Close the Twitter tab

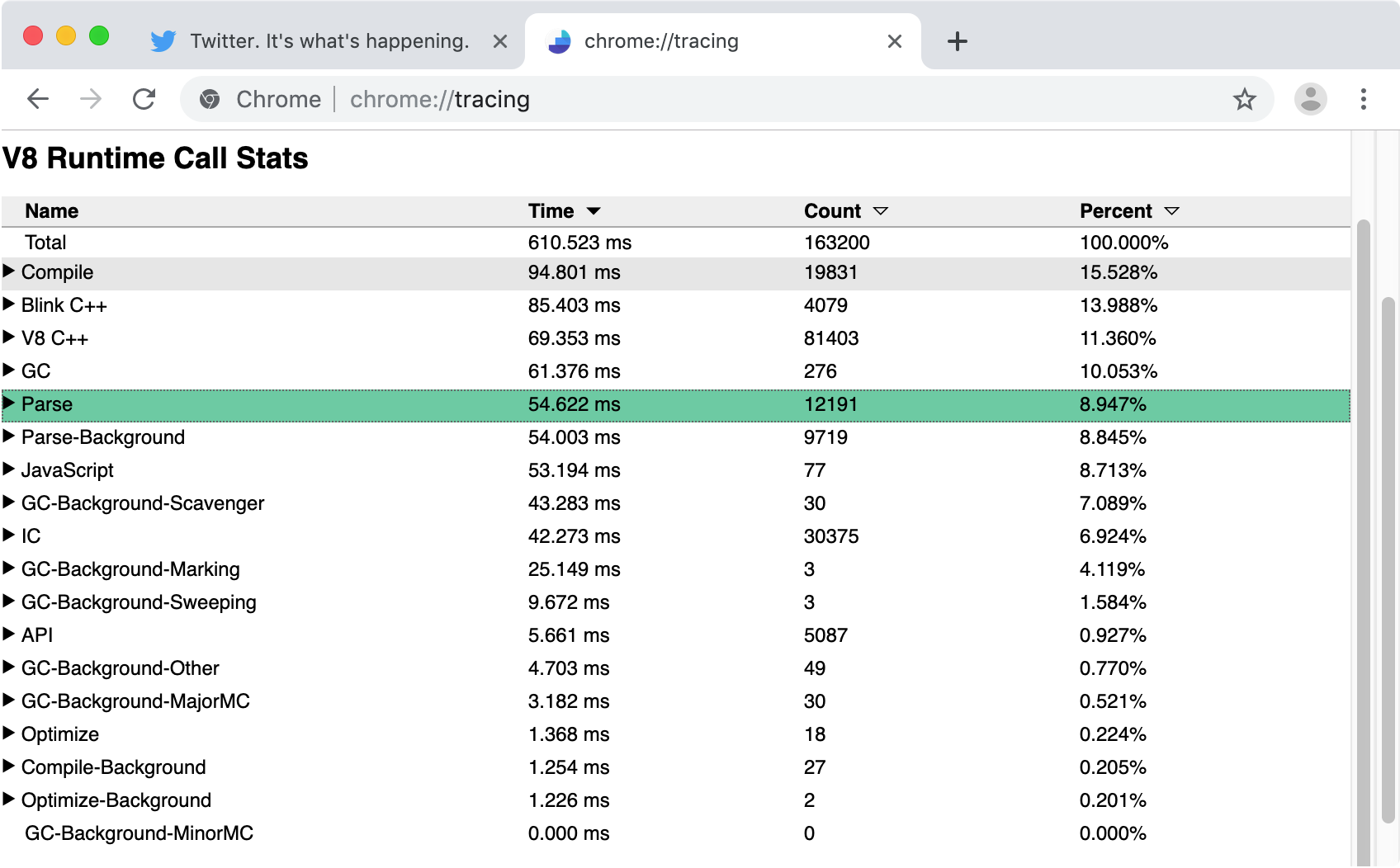click(499, 41)
